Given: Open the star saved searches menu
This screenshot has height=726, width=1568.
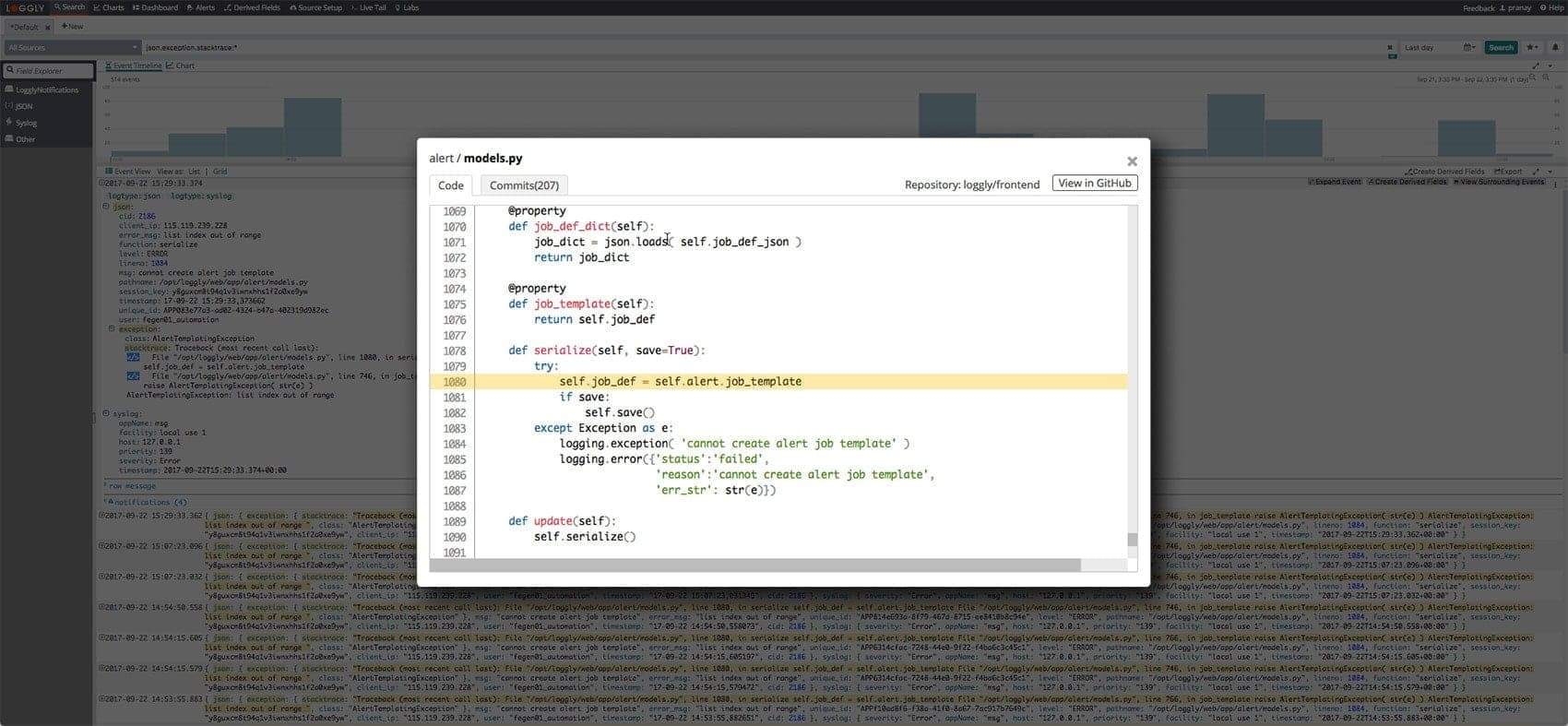Looking at the screenshot, I should pos(1532,47).
